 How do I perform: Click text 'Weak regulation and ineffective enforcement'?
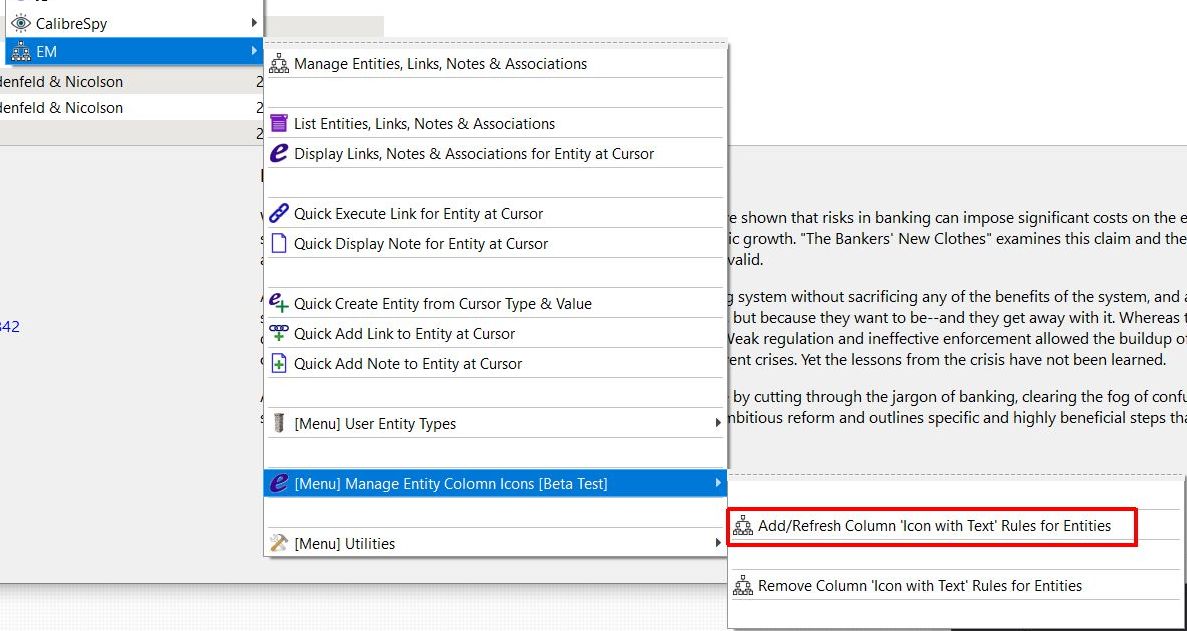click(x=872, y=338)
